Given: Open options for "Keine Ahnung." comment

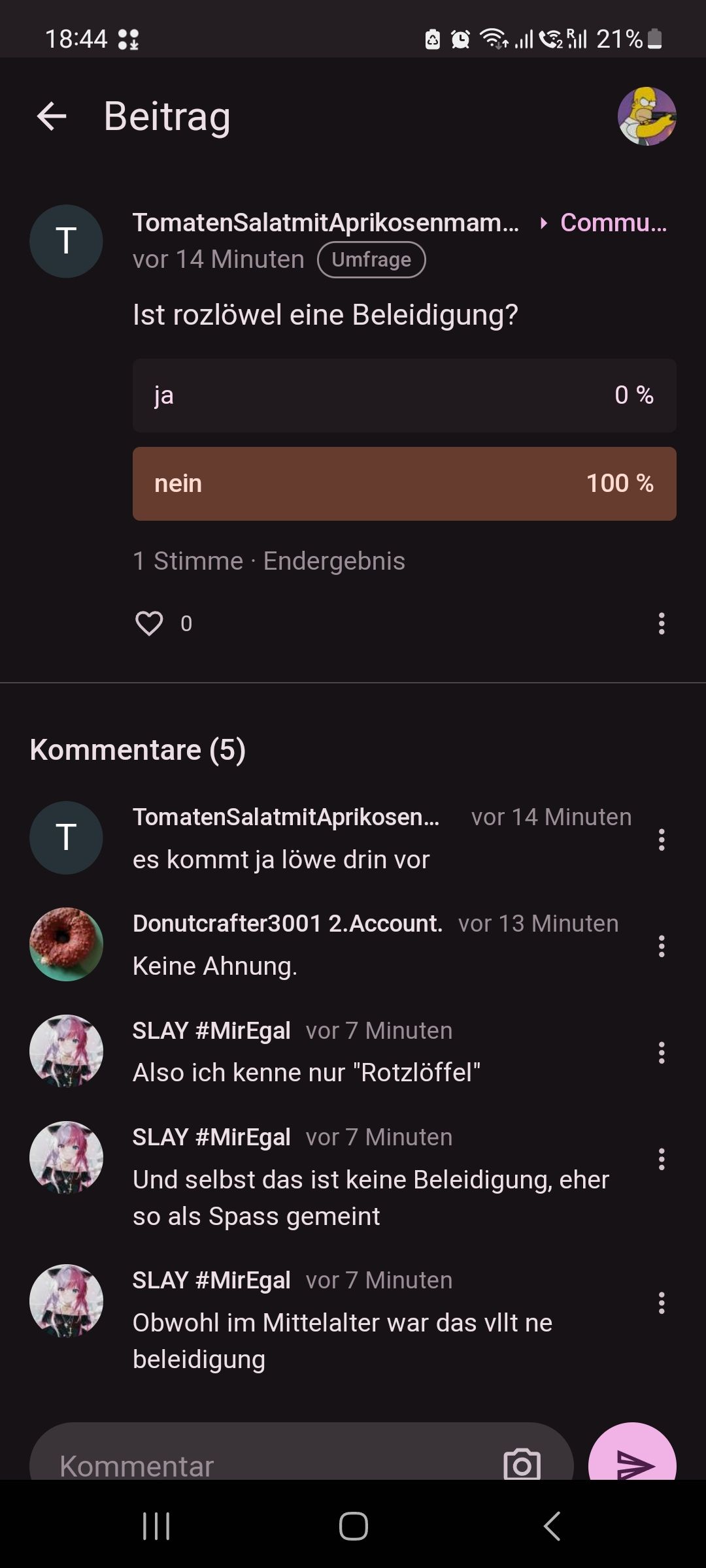Looking at the screenshot, I should click(662, 946).
